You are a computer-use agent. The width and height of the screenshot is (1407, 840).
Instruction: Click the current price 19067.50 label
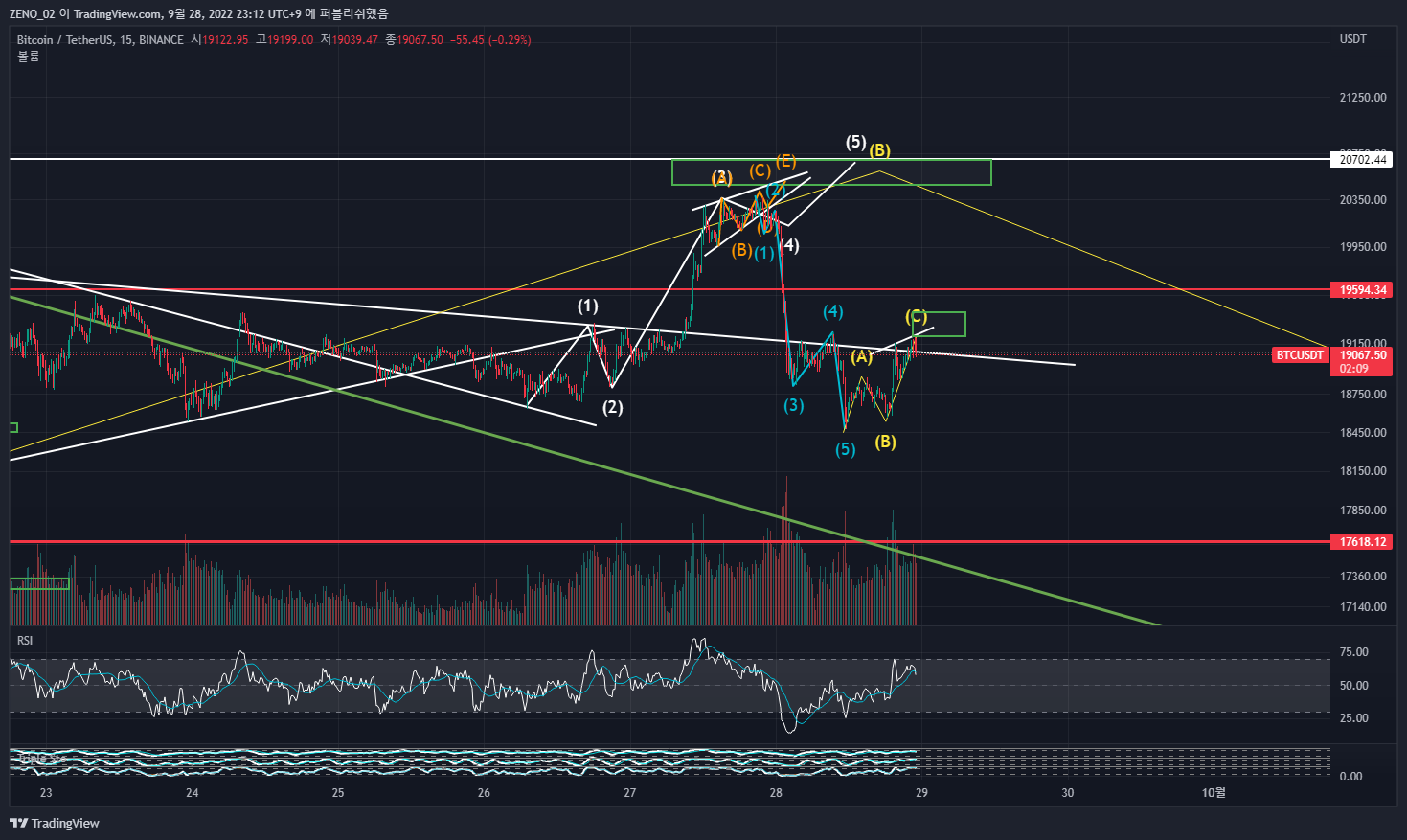click(x=1362, y=355)
